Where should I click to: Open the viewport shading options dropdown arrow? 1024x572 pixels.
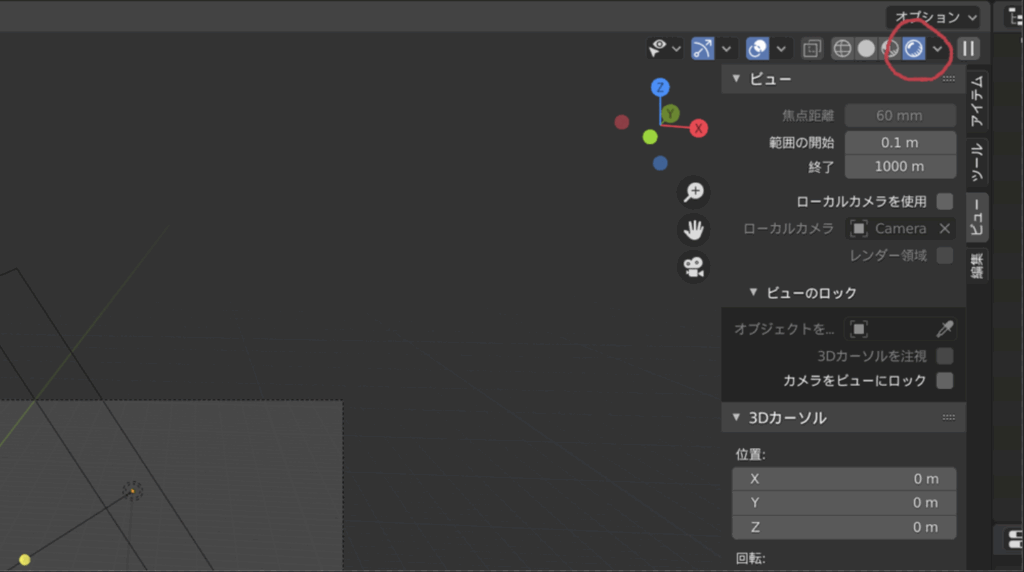point(938,48)
